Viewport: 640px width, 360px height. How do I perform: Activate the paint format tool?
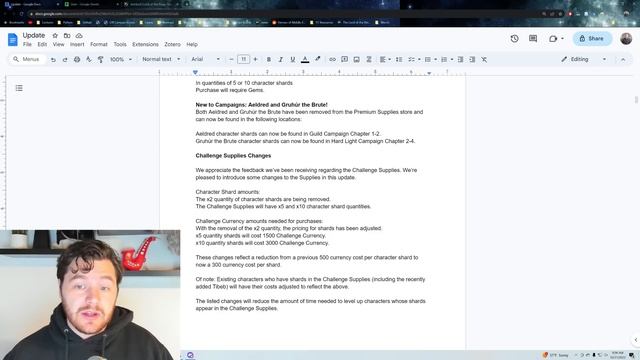(x=100, y=60)
